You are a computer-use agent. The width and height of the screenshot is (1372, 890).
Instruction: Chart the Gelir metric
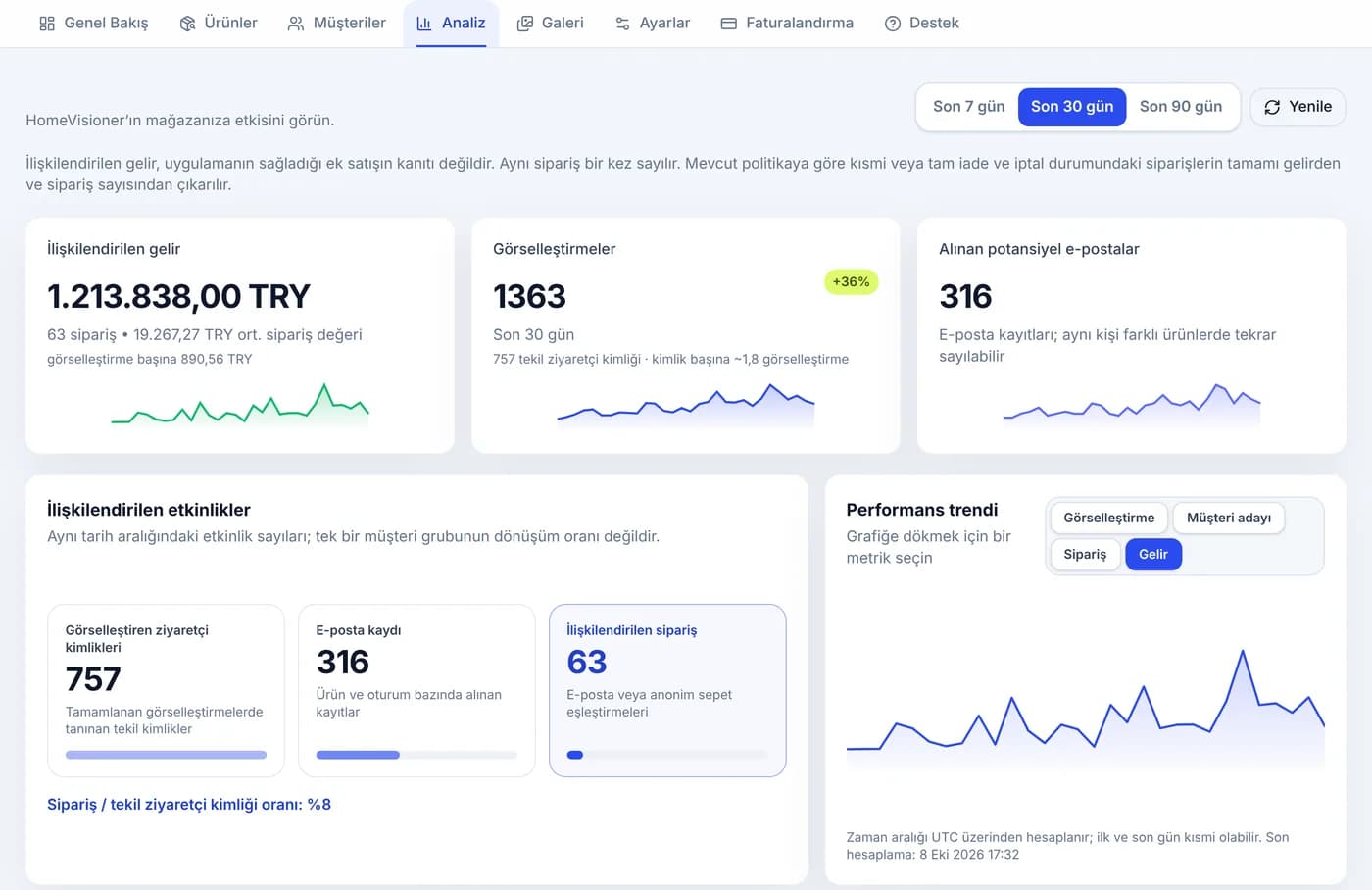tap(1153, 554)
